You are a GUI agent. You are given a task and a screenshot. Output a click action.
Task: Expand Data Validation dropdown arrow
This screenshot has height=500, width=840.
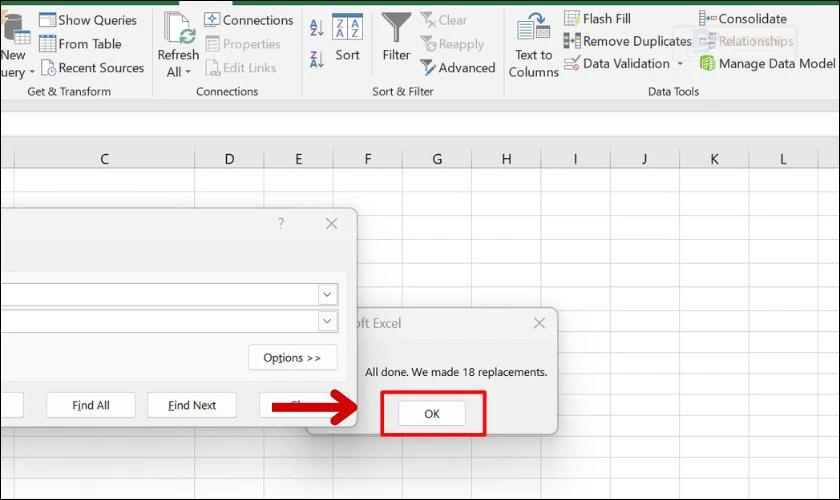coord(680,64)
